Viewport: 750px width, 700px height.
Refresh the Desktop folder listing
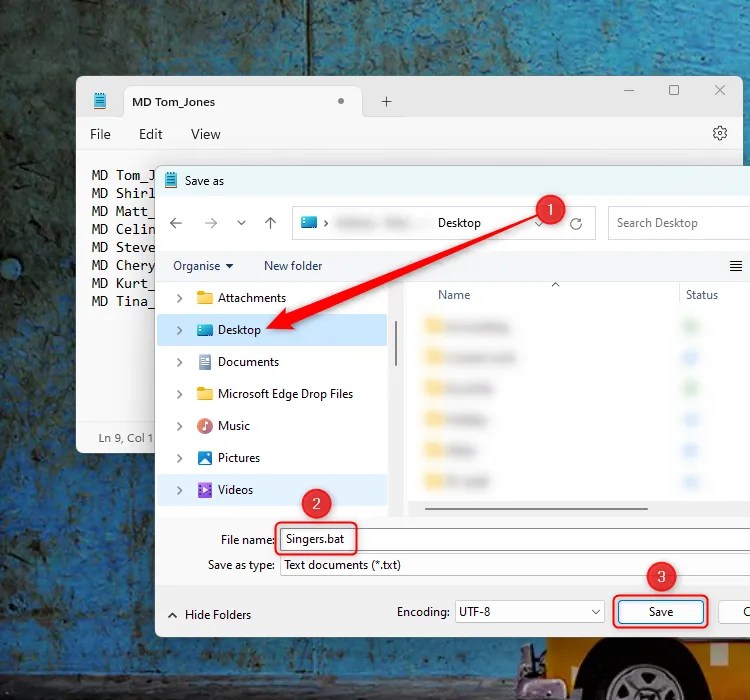coord(576,223)
